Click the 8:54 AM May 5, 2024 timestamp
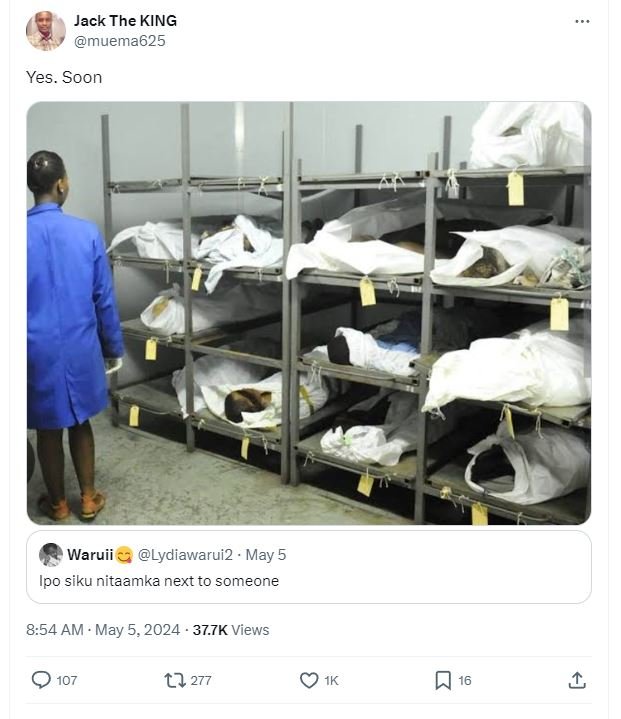This screenshot has width=621, height=719. 103,630
